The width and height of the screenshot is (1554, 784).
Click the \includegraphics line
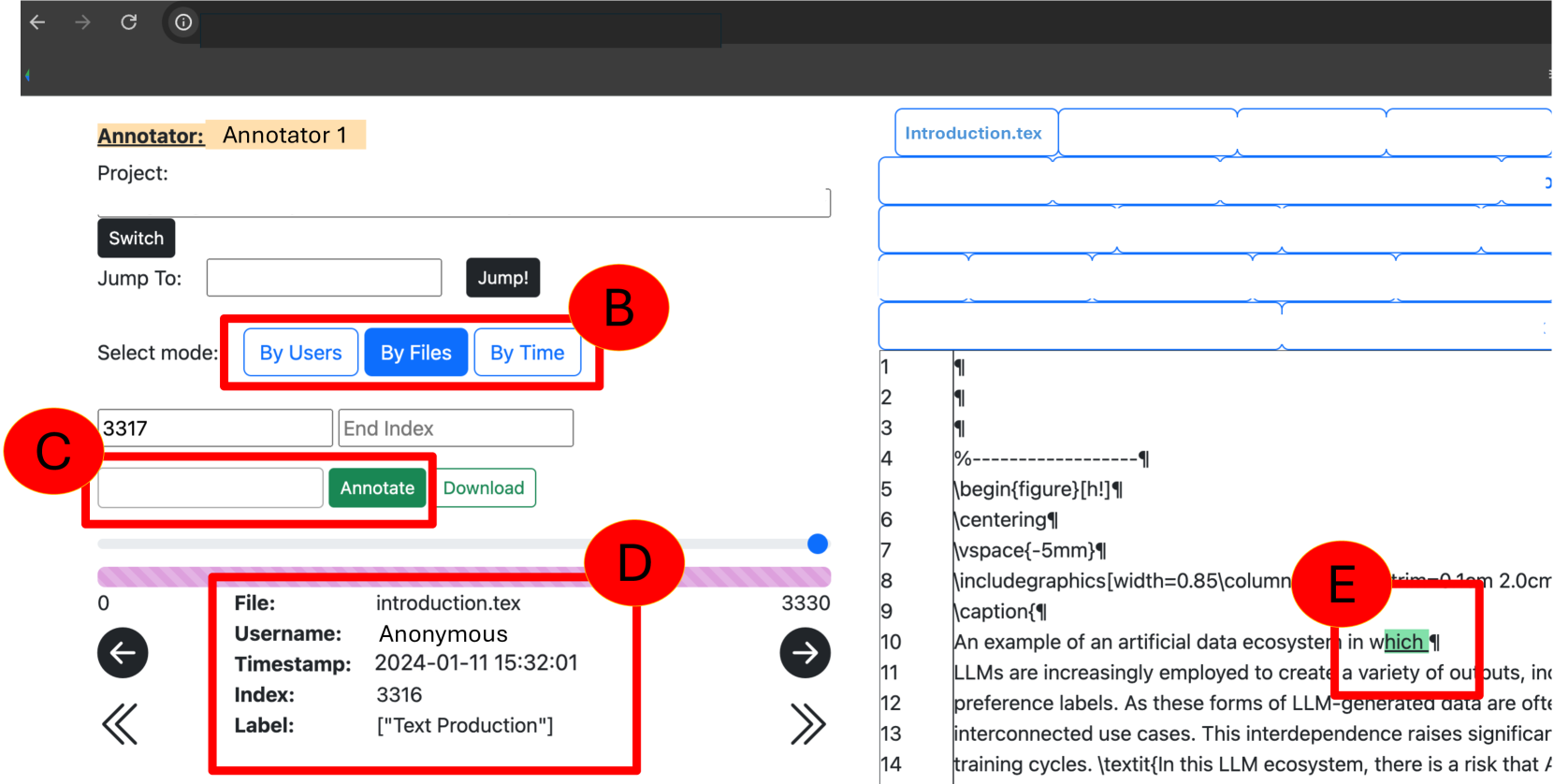(1252, 581)
